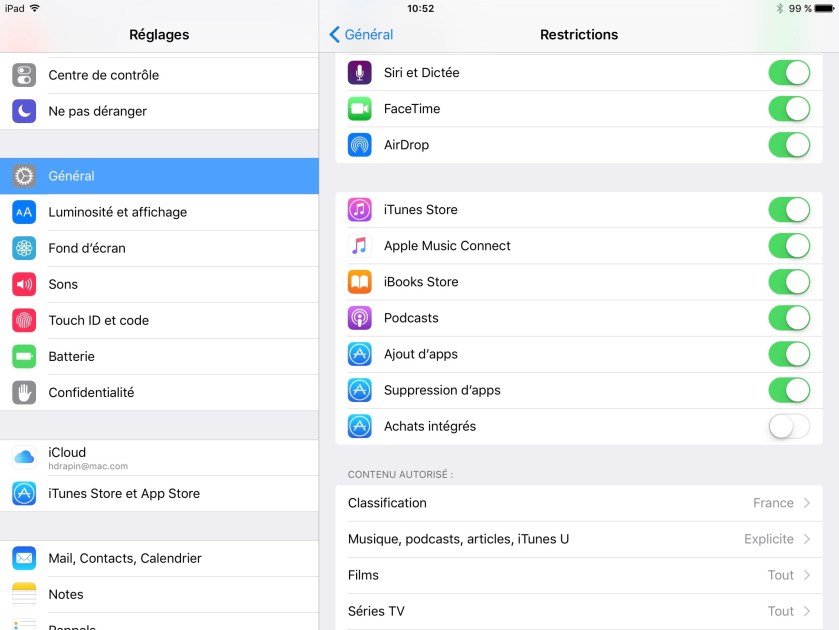Screen dimensions: 839x630
Task: Enable the Achats intégrés switch
Action: (788, 426)
